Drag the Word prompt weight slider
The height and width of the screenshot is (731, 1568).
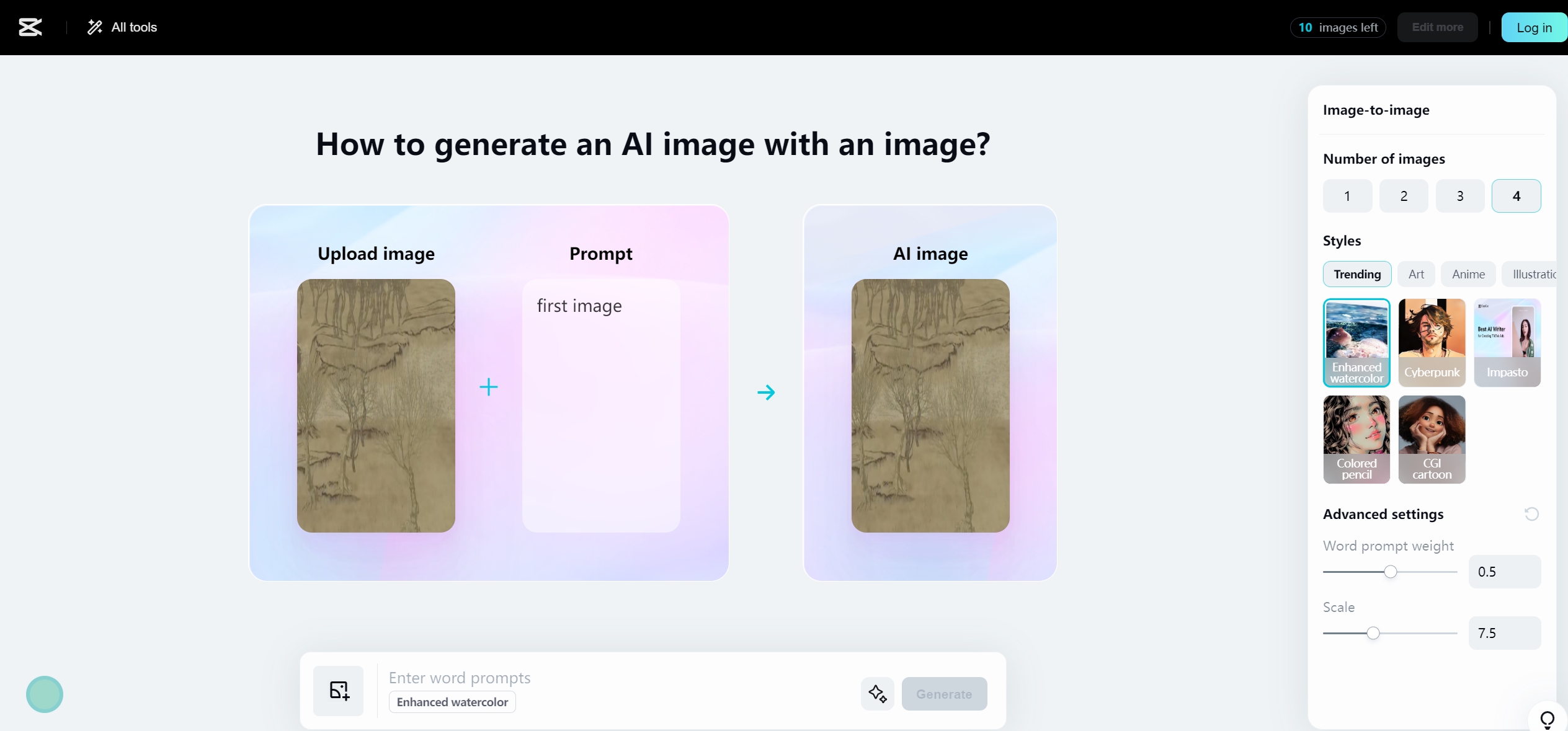pyautogui.click(x=1391, y=571)
